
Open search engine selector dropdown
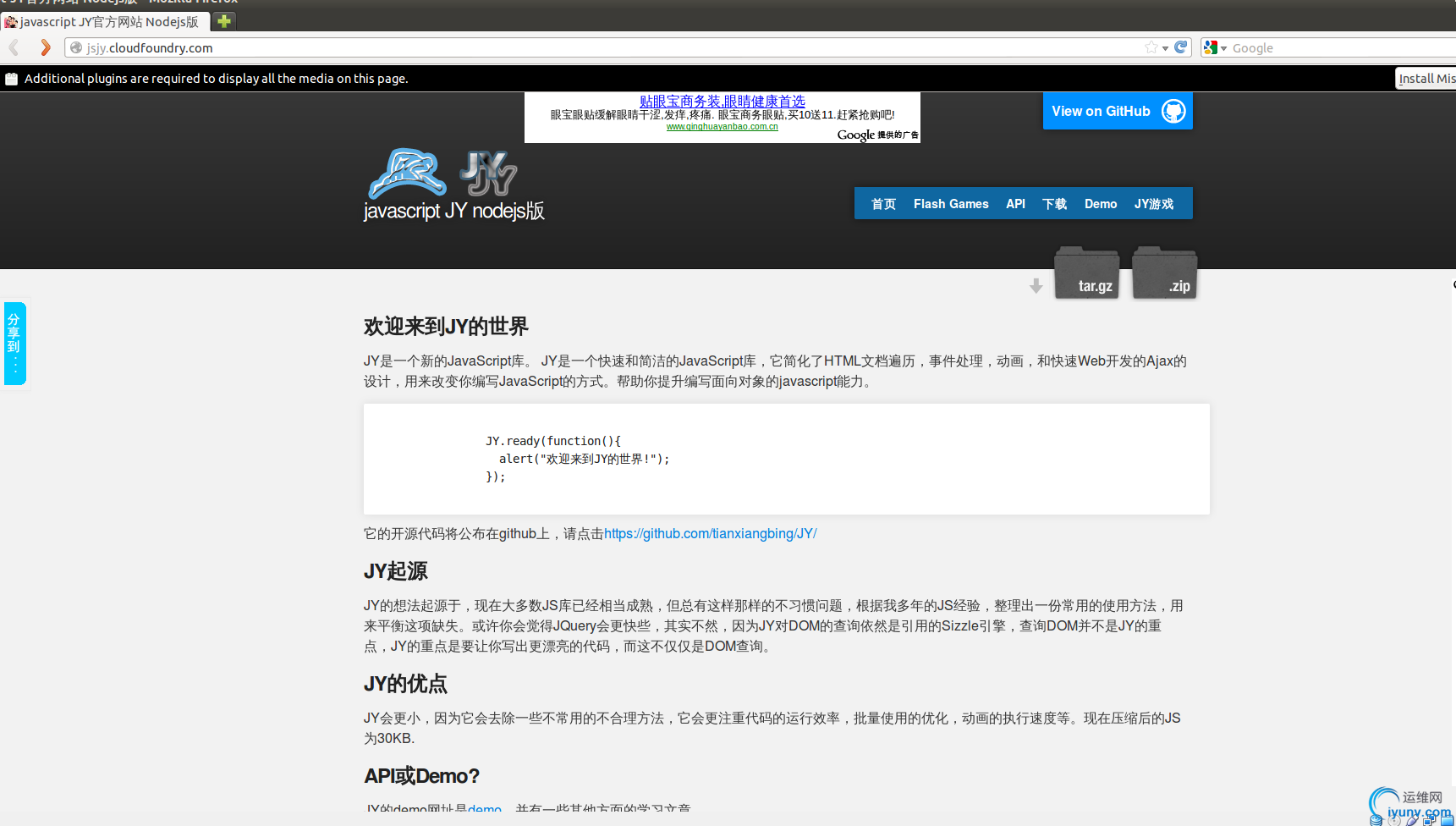point(1223,48)
